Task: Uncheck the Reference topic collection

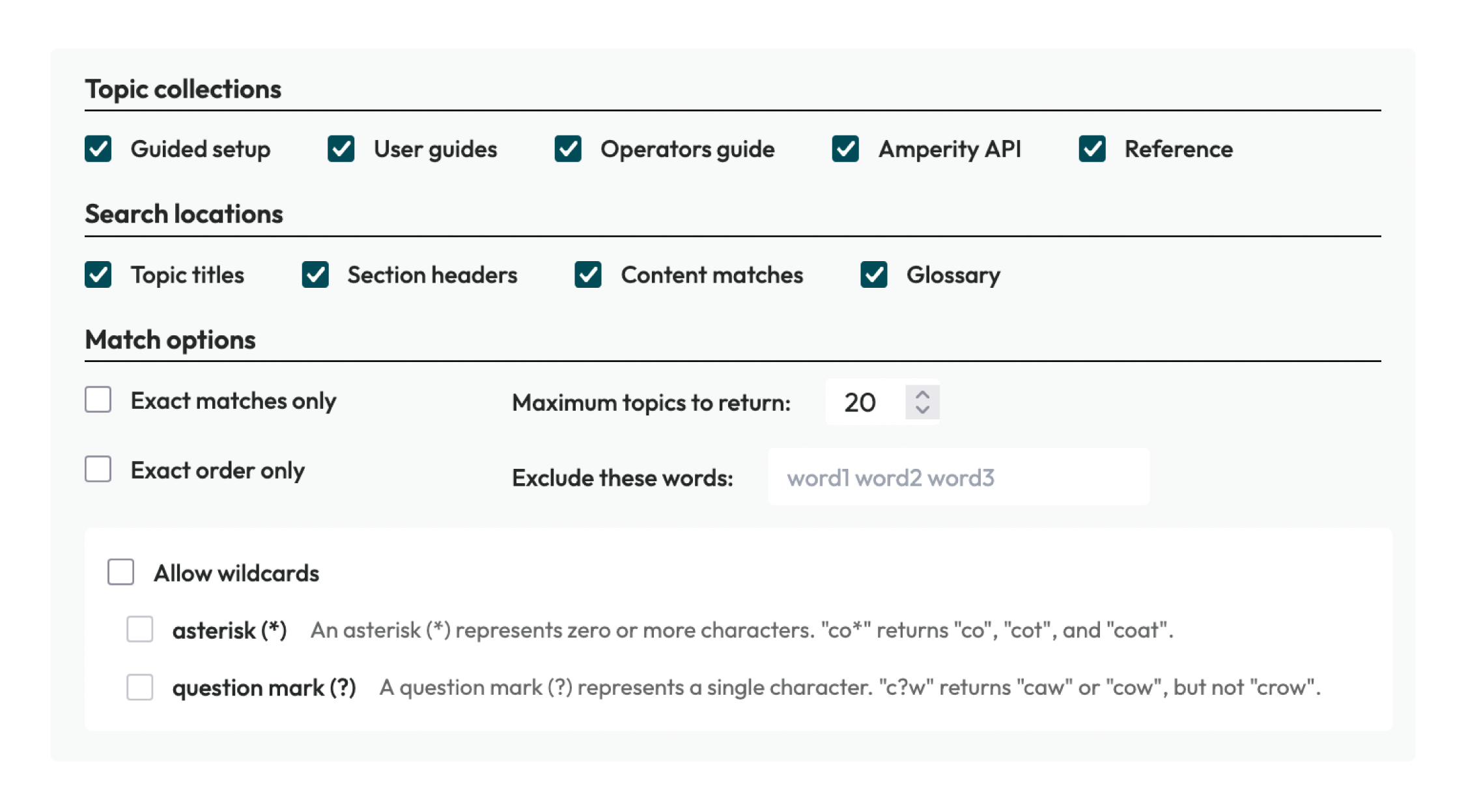Action: [1093, 149]
